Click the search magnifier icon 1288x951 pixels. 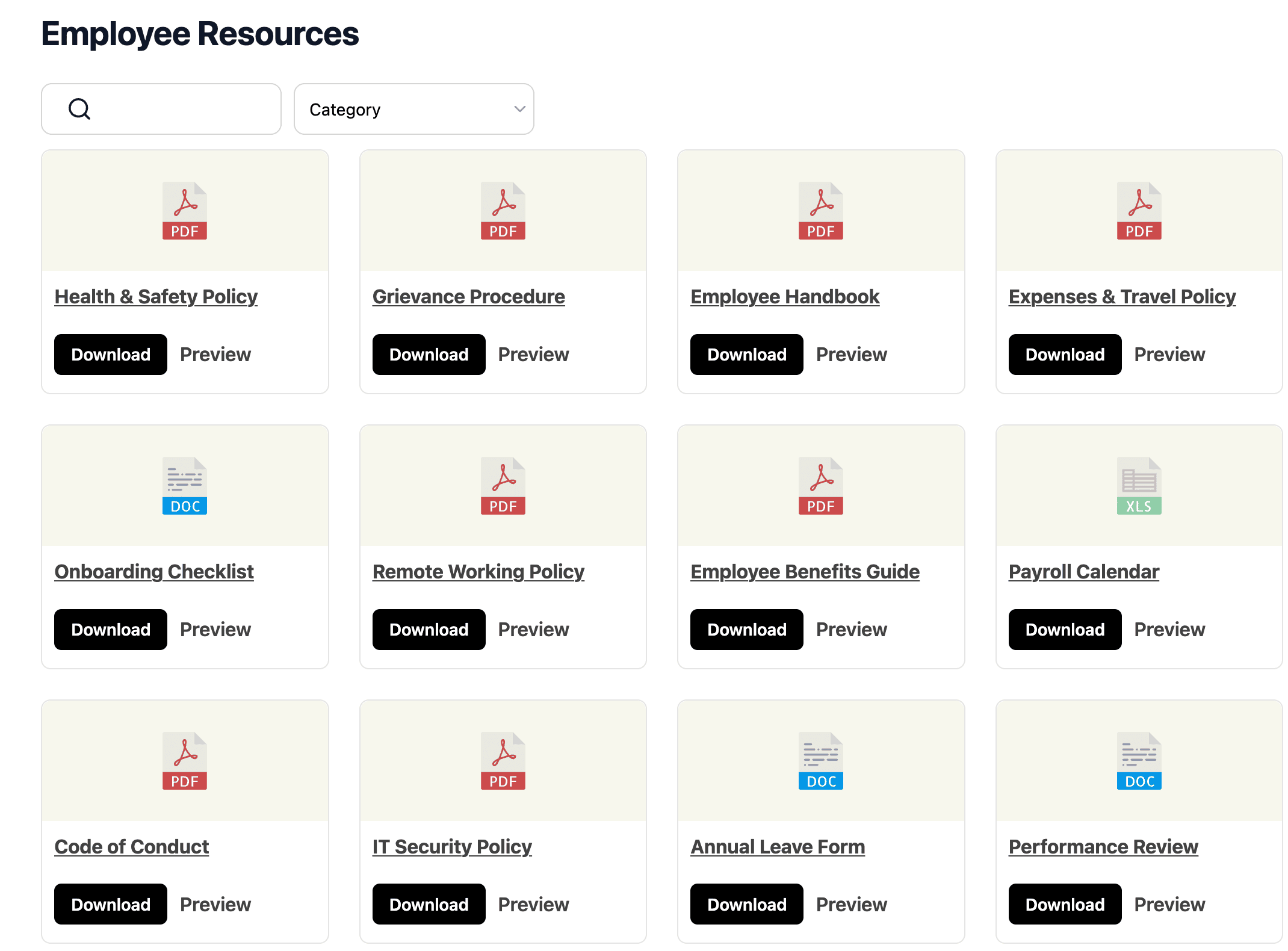pyautogui.click(x=79, y=109)
